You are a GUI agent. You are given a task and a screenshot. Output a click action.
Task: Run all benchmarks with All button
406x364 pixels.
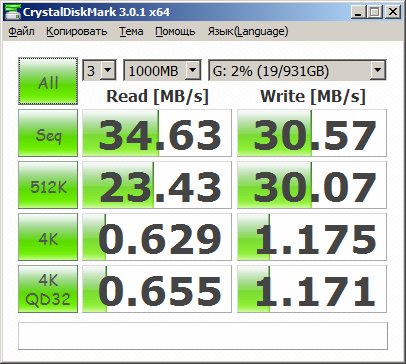tap(48, 81)
